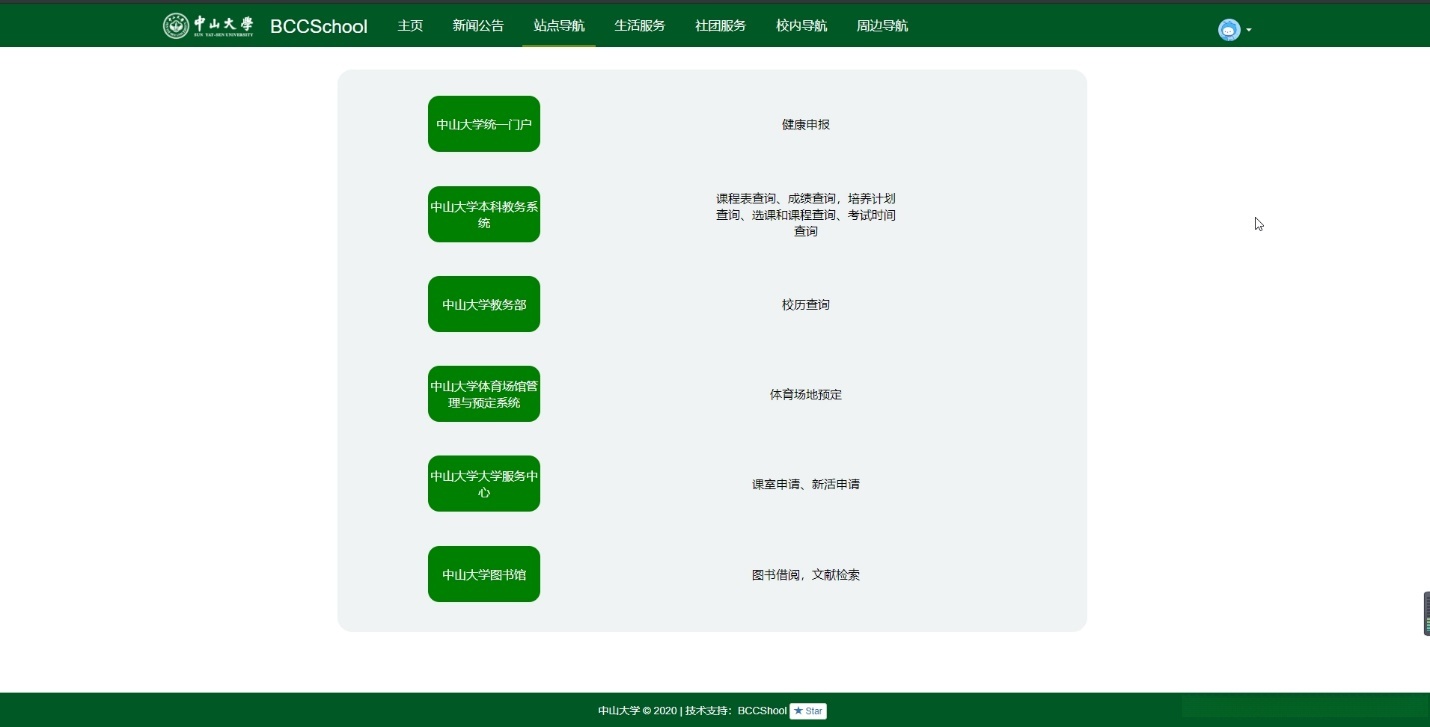
Task: Go to the 主页 menu item
Action: point(410,26)
